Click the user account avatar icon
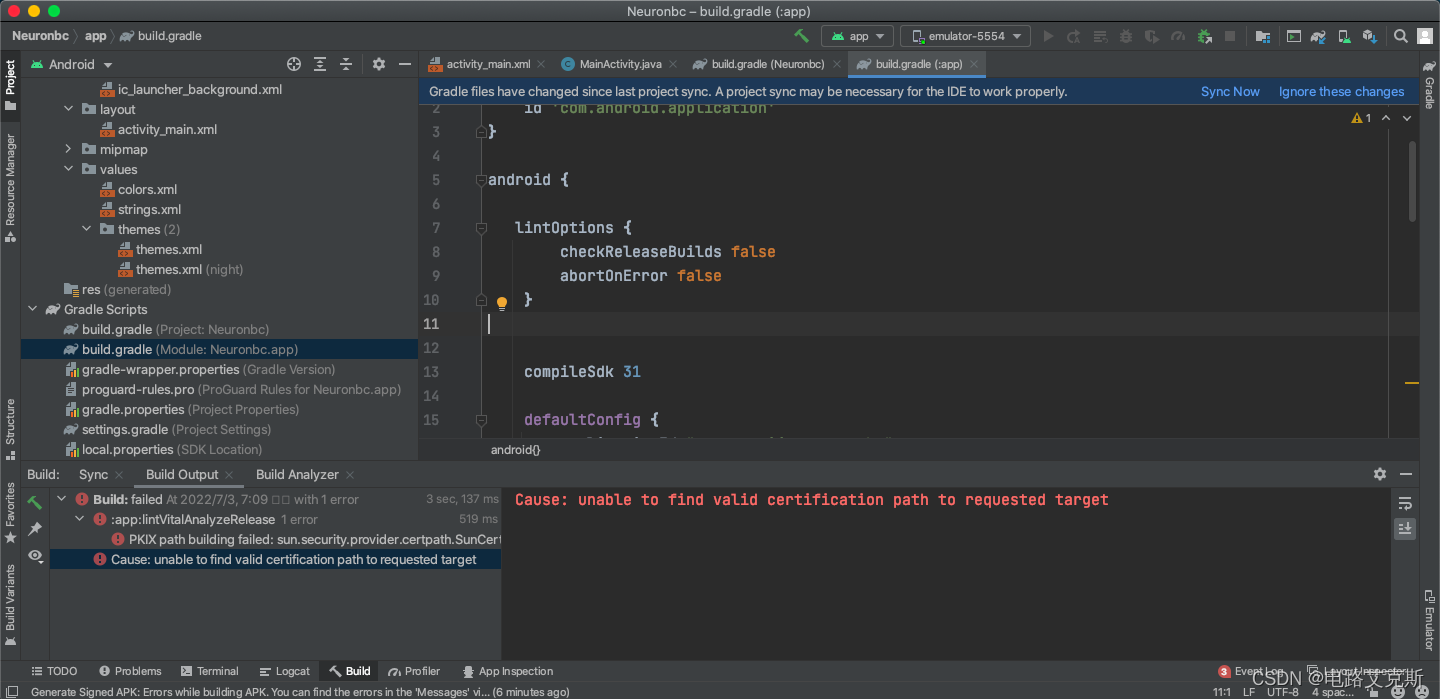Screen dimensions: 1440x699 tap(1426, 36)
